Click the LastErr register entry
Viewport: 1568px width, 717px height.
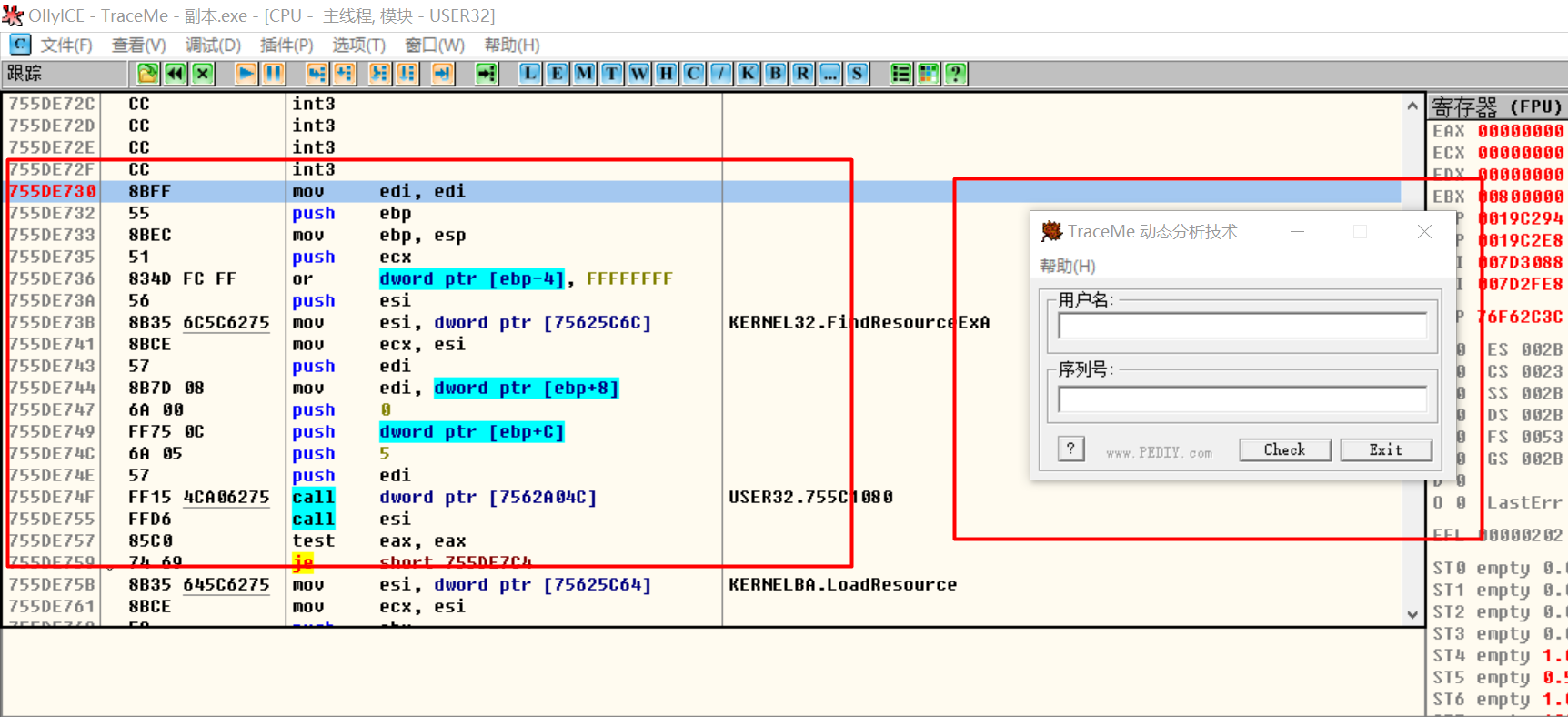click(x=1524, y=502)
